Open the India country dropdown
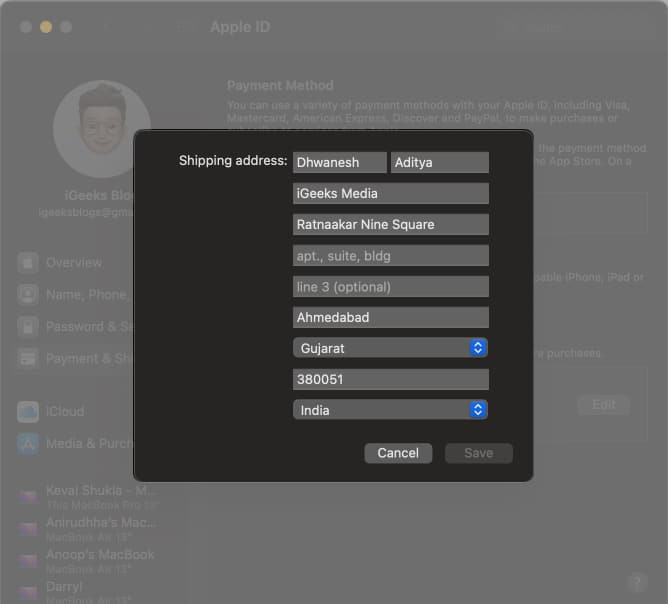This screenshot has width=668, height=604. (391, 410)
